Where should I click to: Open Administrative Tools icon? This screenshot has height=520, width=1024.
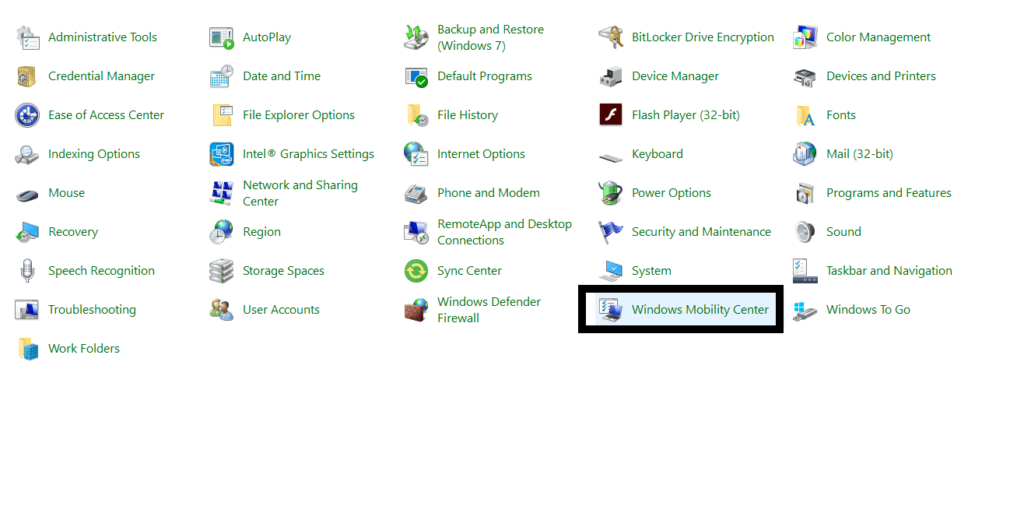coord(27,38)
